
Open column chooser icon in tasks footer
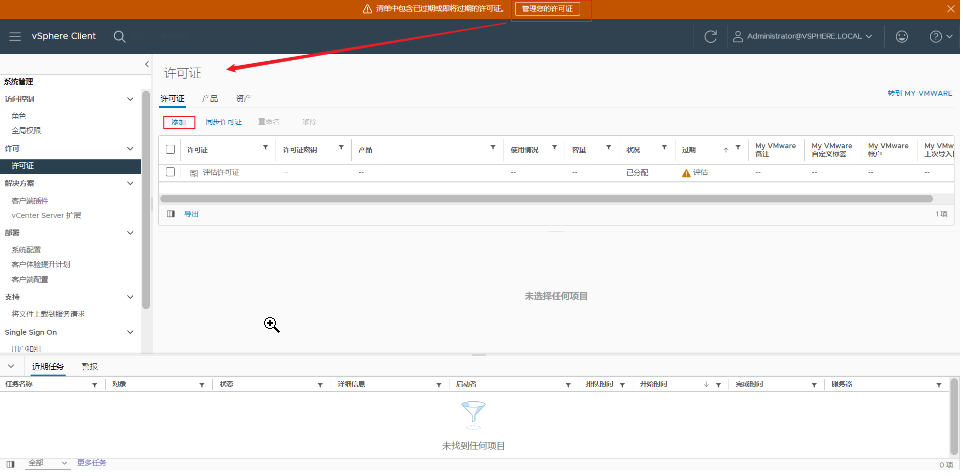coord(10,464)
